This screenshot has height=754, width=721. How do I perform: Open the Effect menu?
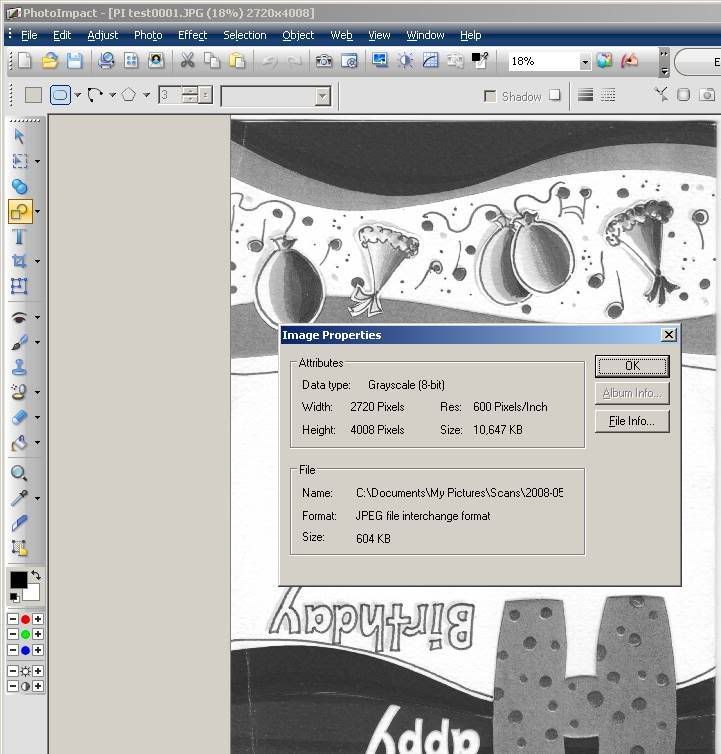coord(192,35)
